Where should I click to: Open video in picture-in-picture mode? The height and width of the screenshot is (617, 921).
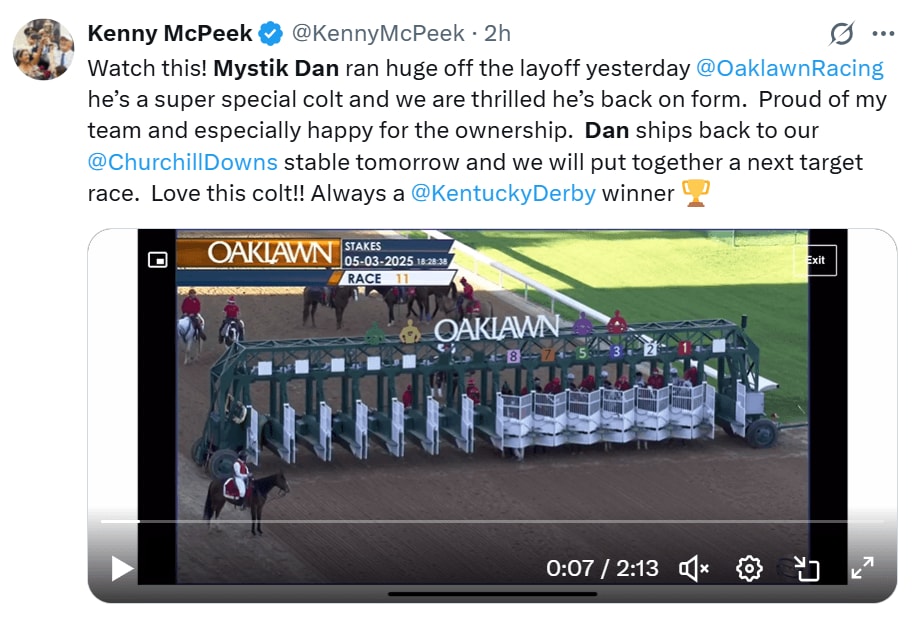(806, 569)
